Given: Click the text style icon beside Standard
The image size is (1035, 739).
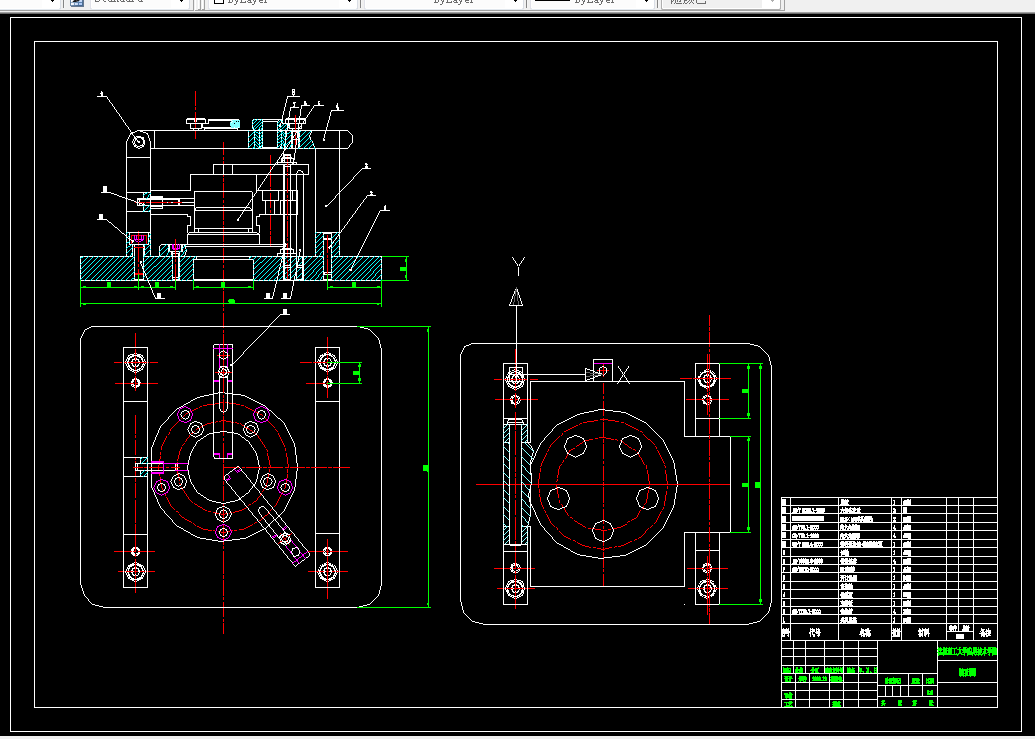Looking at the screenshot, I should click(77, 3).
